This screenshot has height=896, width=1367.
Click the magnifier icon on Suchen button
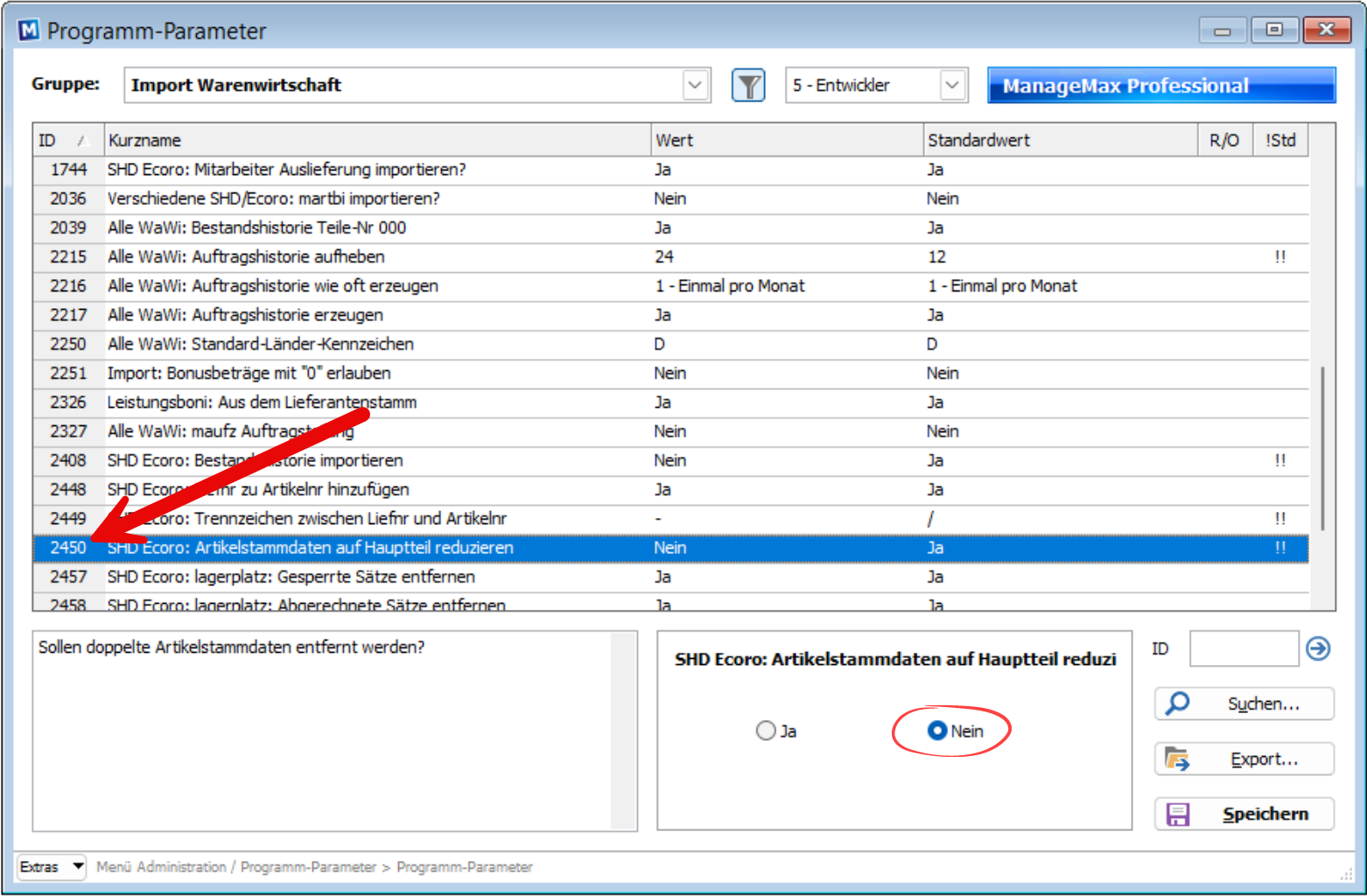click(1179, 703)
